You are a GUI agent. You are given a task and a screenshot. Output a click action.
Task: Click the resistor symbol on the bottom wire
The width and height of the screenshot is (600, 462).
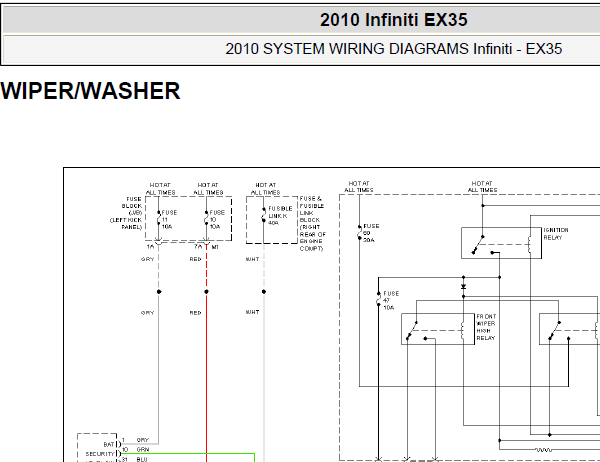(543, 450)
